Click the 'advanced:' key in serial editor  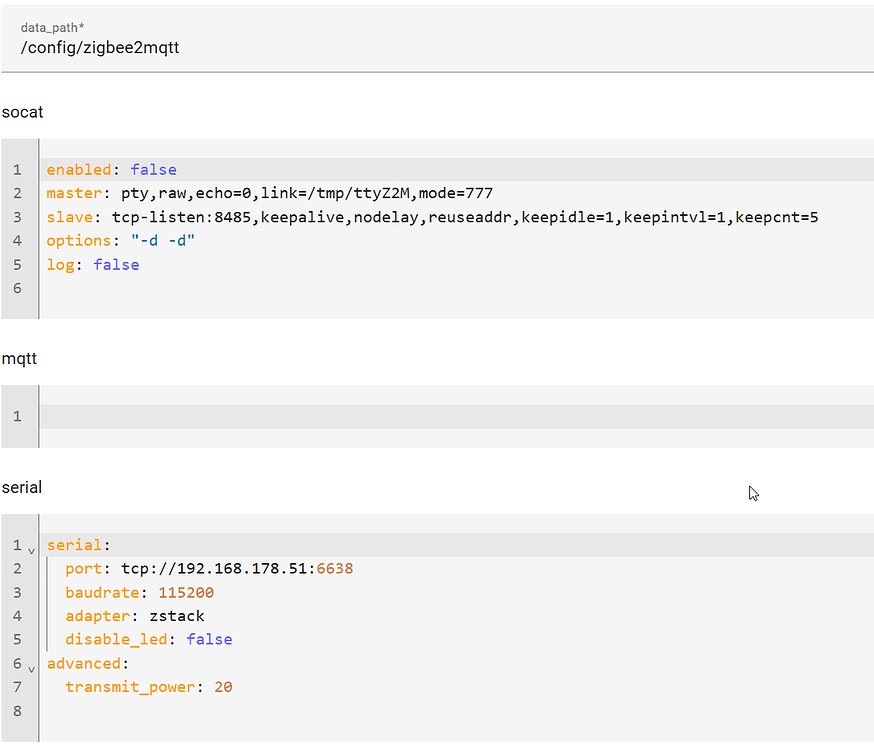pos(87,663)
